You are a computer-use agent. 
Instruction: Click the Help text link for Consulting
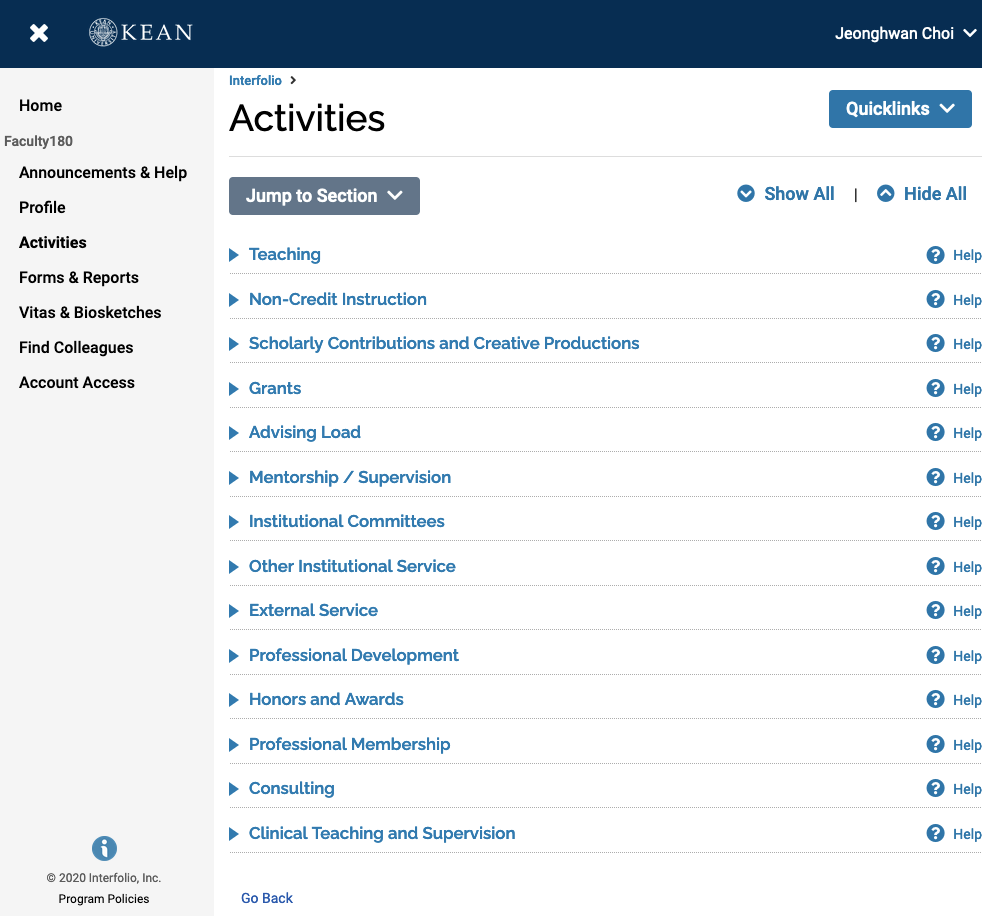click(x=967, y=789)
